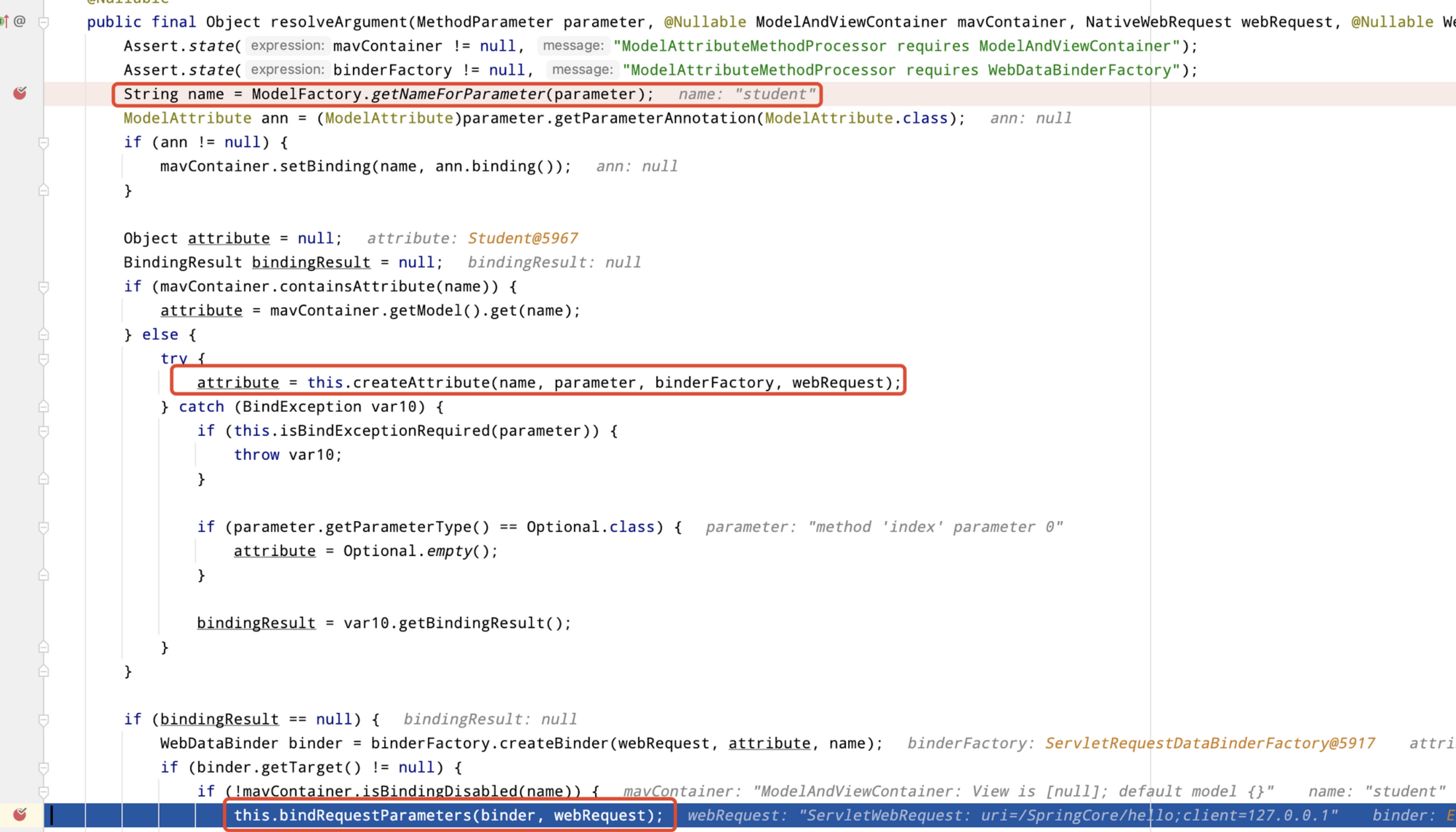Click 'expression:' hint on the mavContainer assert line
The height and width of the screenshot is (832, 1456).
[x=287, y=46]
